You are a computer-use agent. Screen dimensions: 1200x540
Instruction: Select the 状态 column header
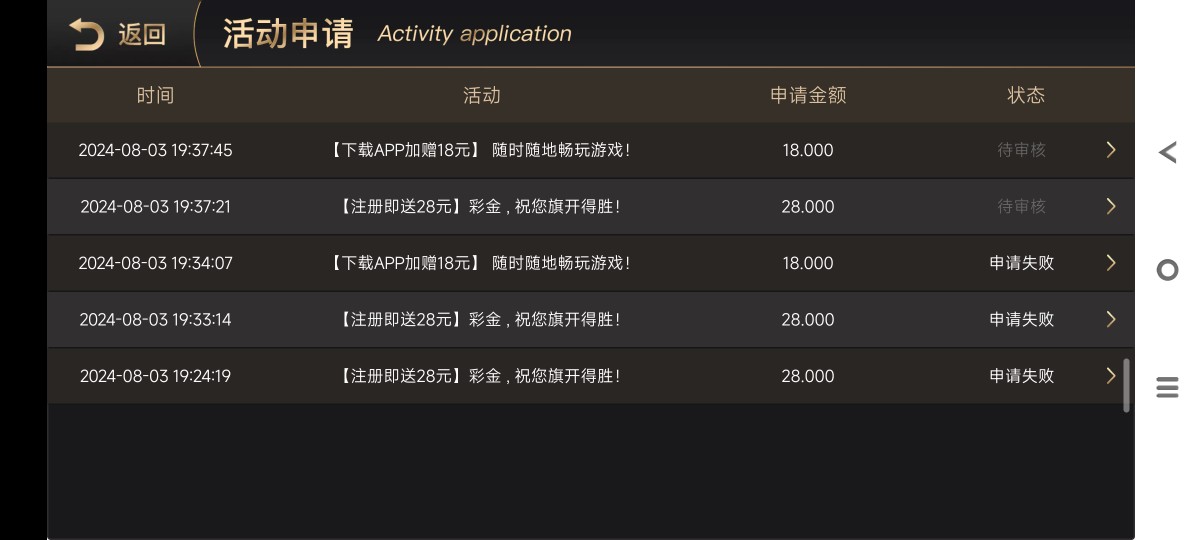[x=1026, y=95]
